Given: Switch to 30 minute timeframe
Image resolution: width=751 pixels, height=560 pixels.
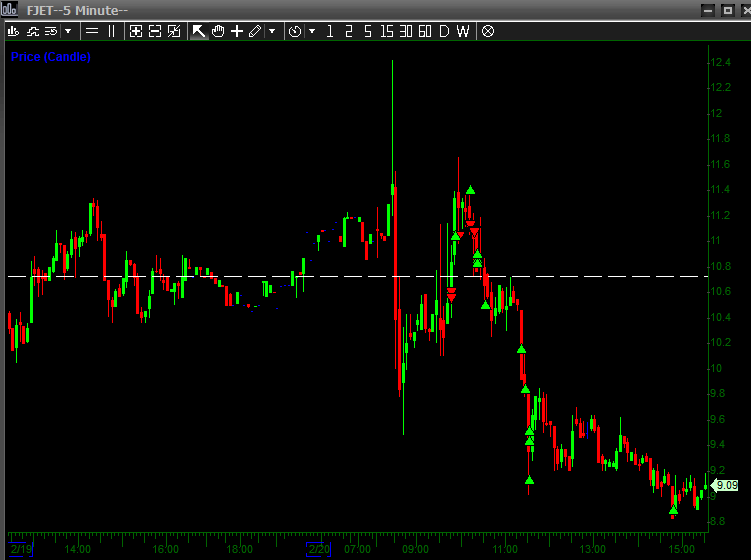Looking at the screenshot, I should (406, 32).
